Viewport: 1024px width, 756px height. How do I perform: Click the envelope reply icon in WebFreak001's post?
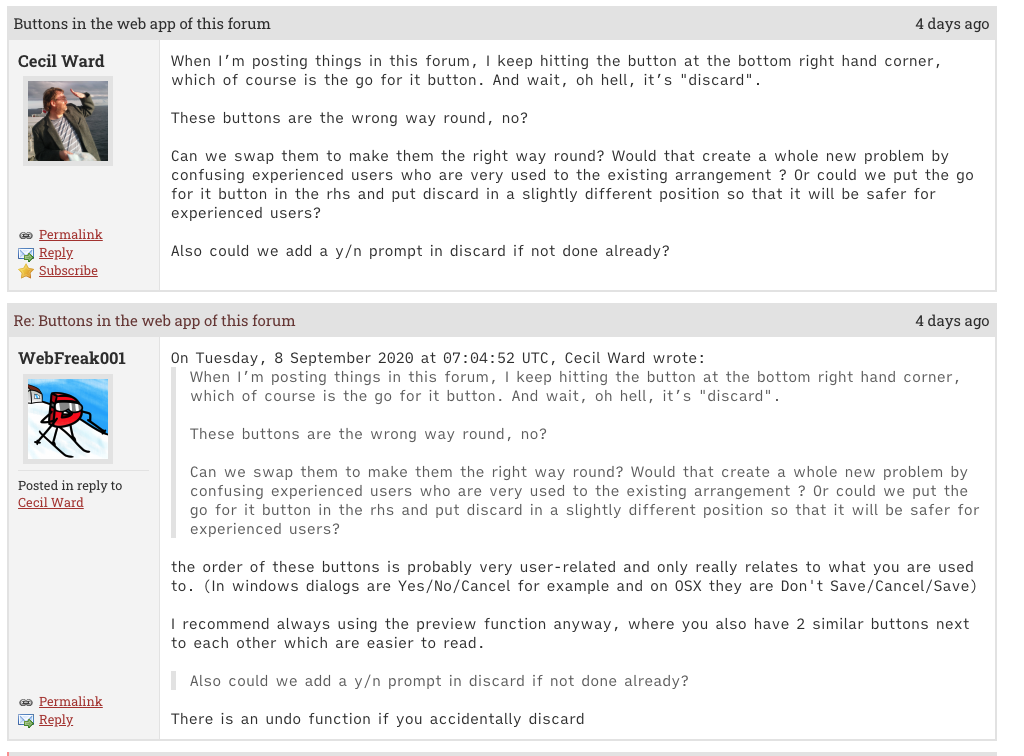click(x=26, y=721)
